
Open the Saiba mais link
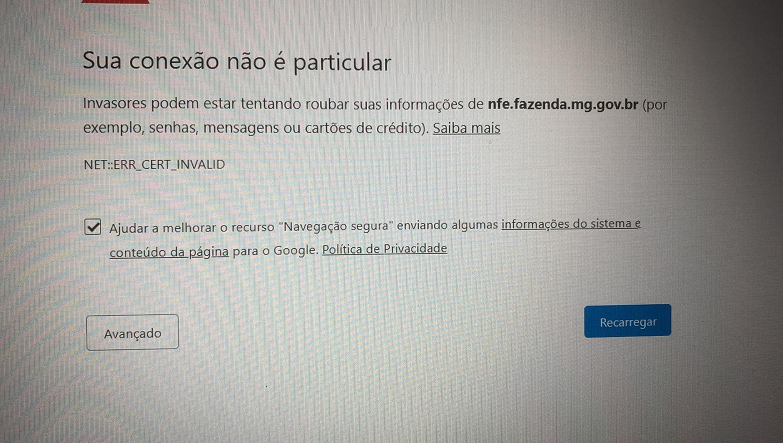tap(466, 128)
